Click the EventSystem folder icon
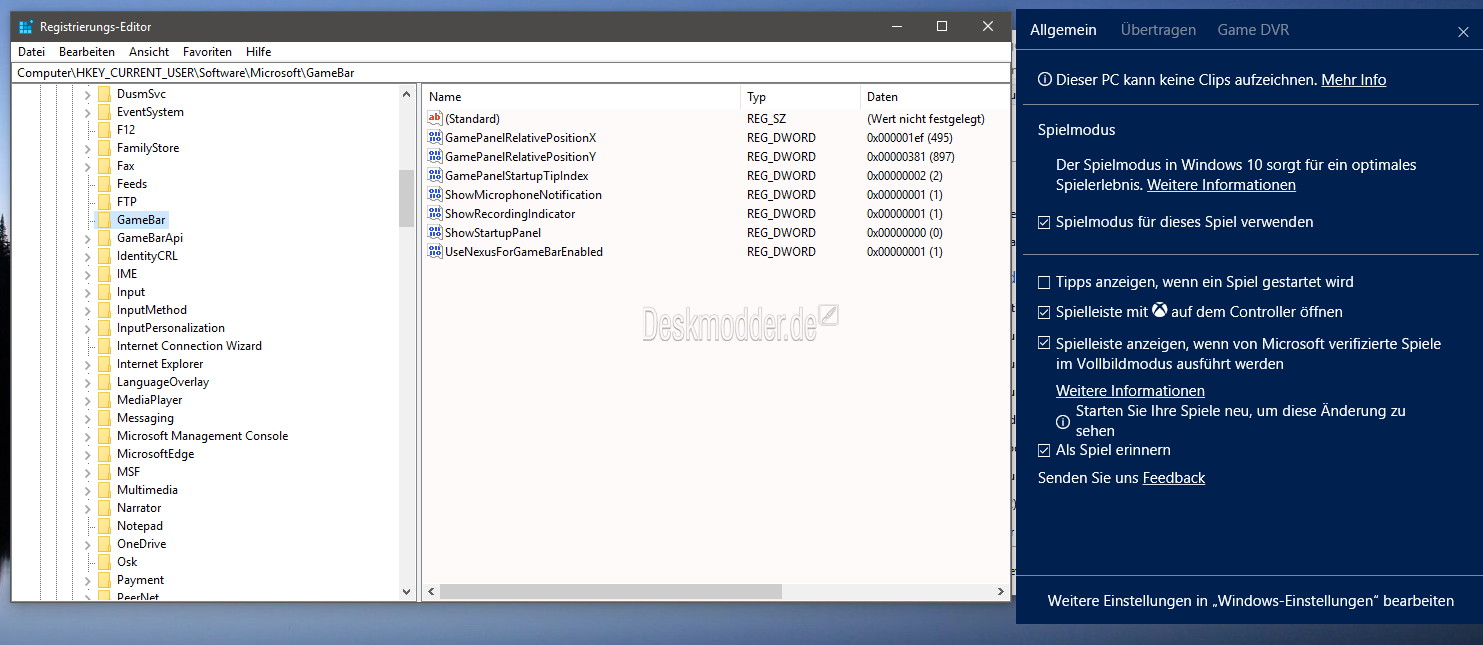Viewport: 1483px width, 645px height. click(x=104, y=112)
